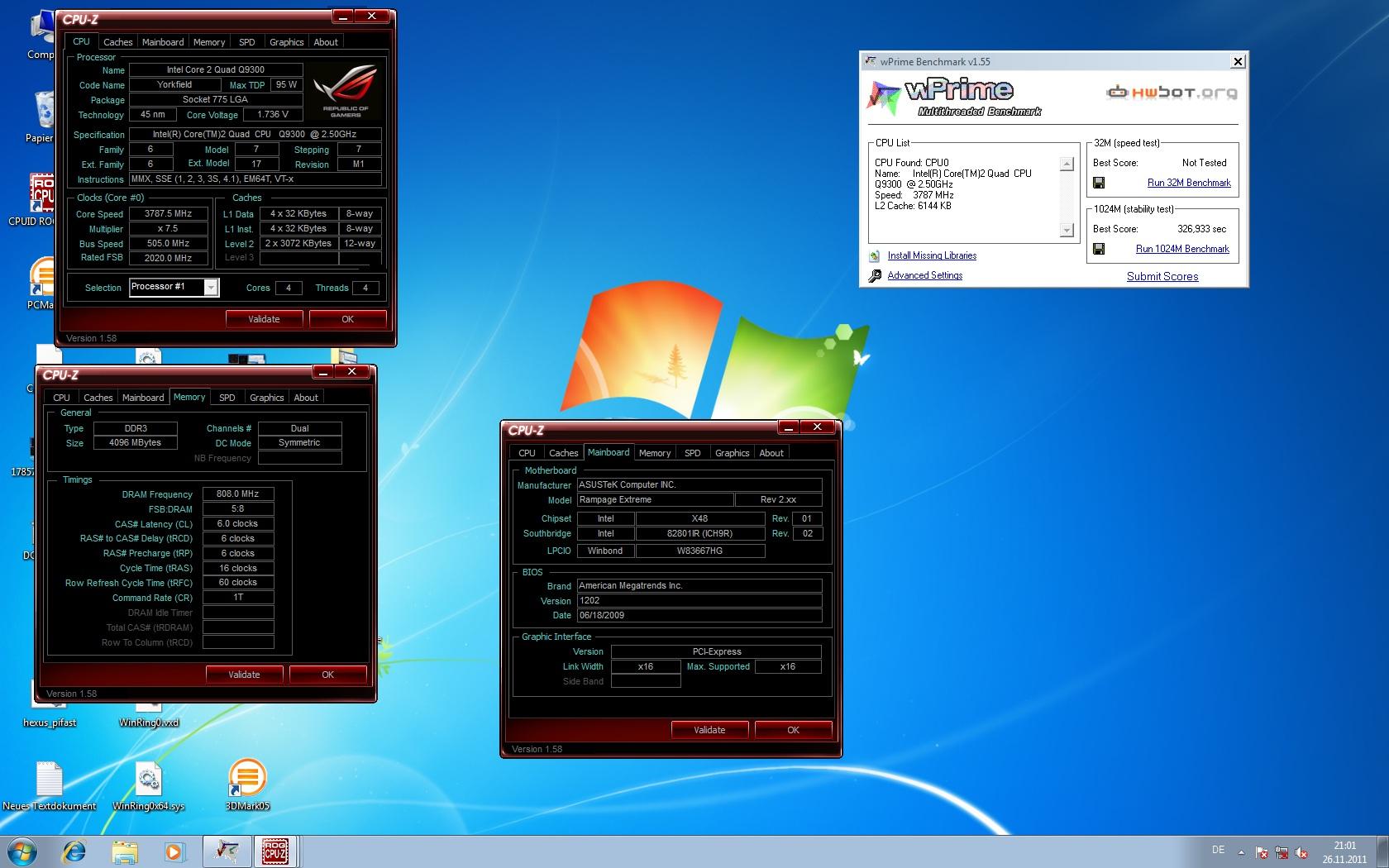
Task: Open Windows Explorer from the taskbar
Action: pyautogui.click(x=124, y=851)
